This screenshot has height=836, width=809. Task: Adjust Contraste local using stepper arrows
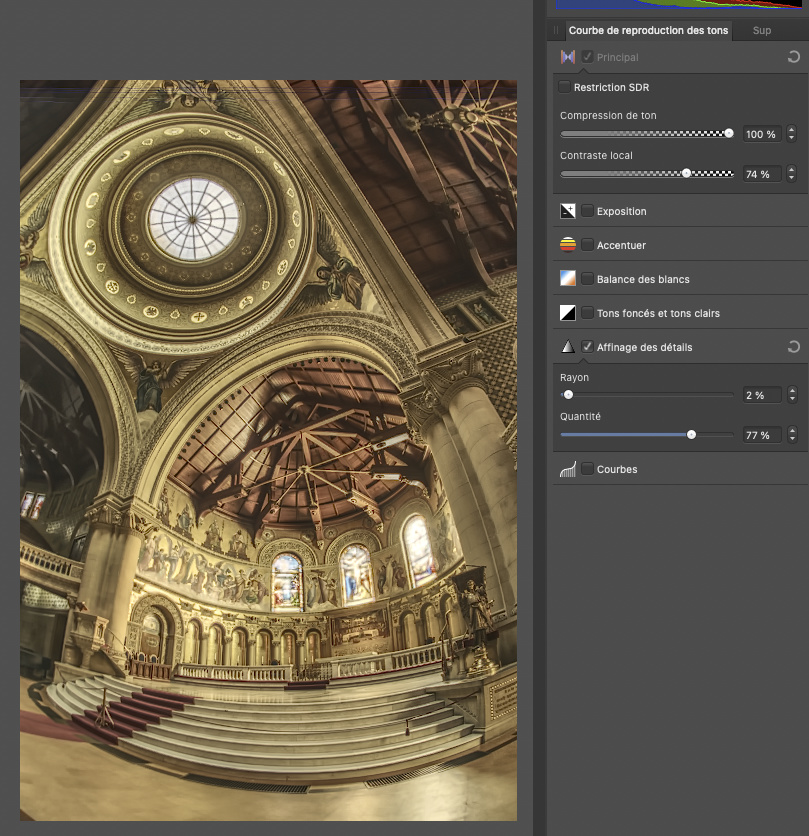coord(792,174)
